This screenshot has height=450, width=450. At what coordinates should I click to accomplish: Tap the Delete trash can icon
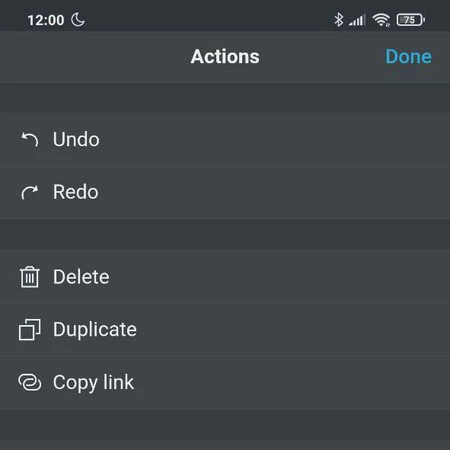(30, 277)
